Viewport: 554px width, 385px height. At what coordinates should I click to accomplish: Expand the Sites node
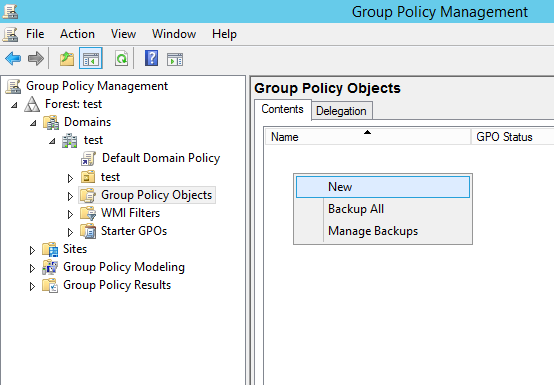pos(32,250)
